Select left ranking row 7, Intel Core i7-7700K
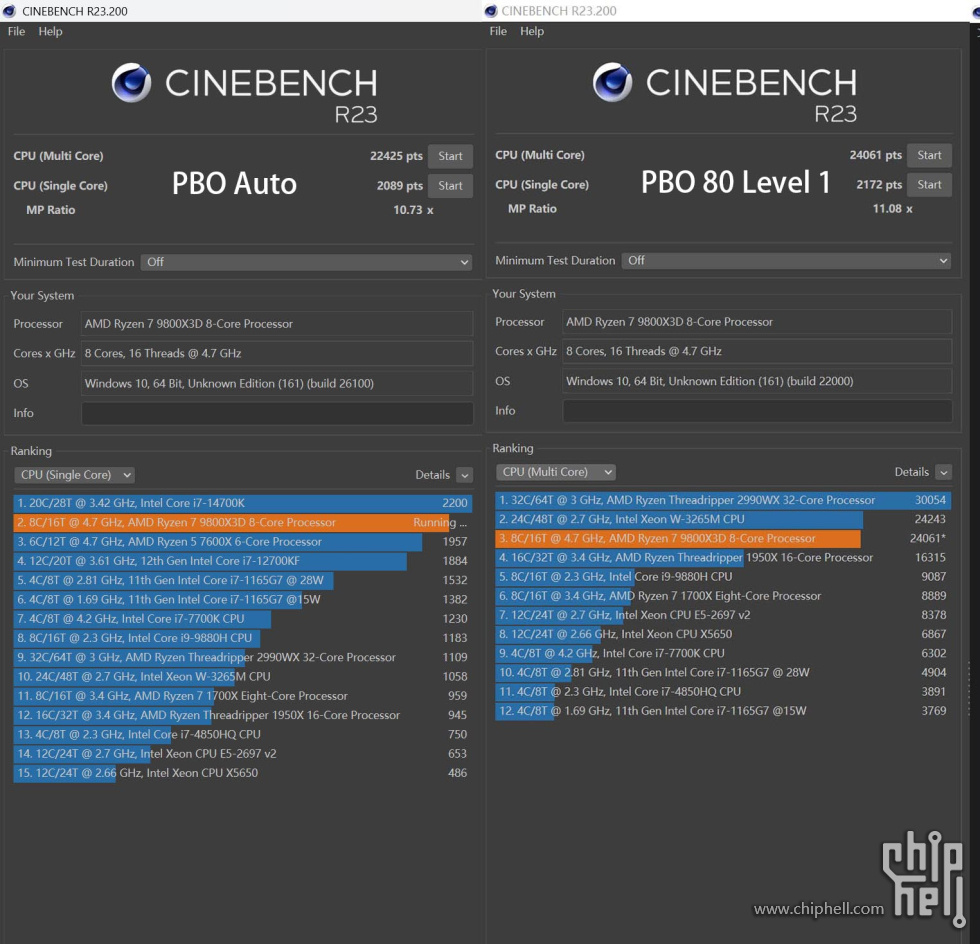The image size is (980, 944). [242, 619]
